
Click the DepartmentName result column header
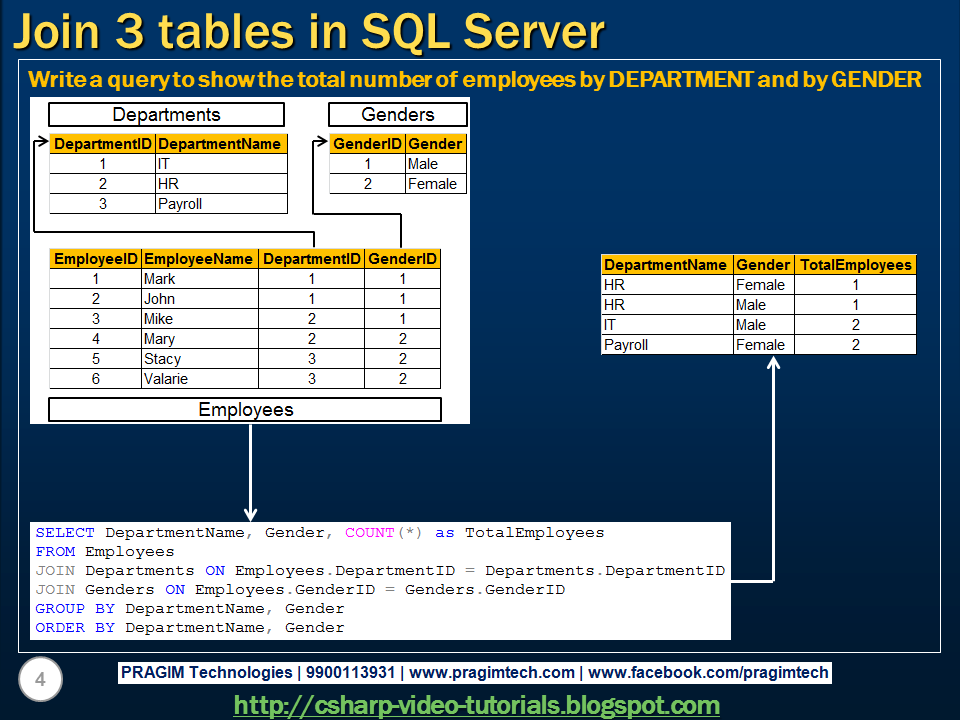[667, 265]
